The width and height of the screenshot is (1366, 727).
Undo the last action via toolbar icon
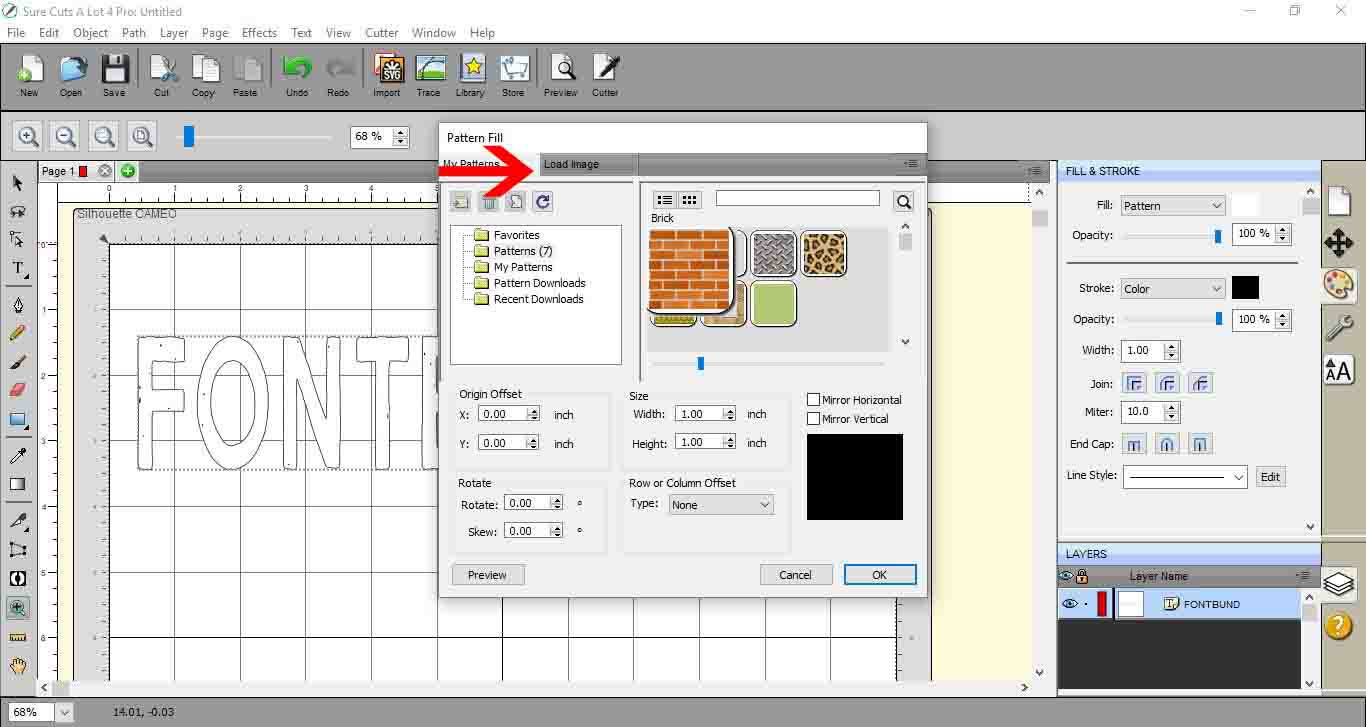pos(297,75)
